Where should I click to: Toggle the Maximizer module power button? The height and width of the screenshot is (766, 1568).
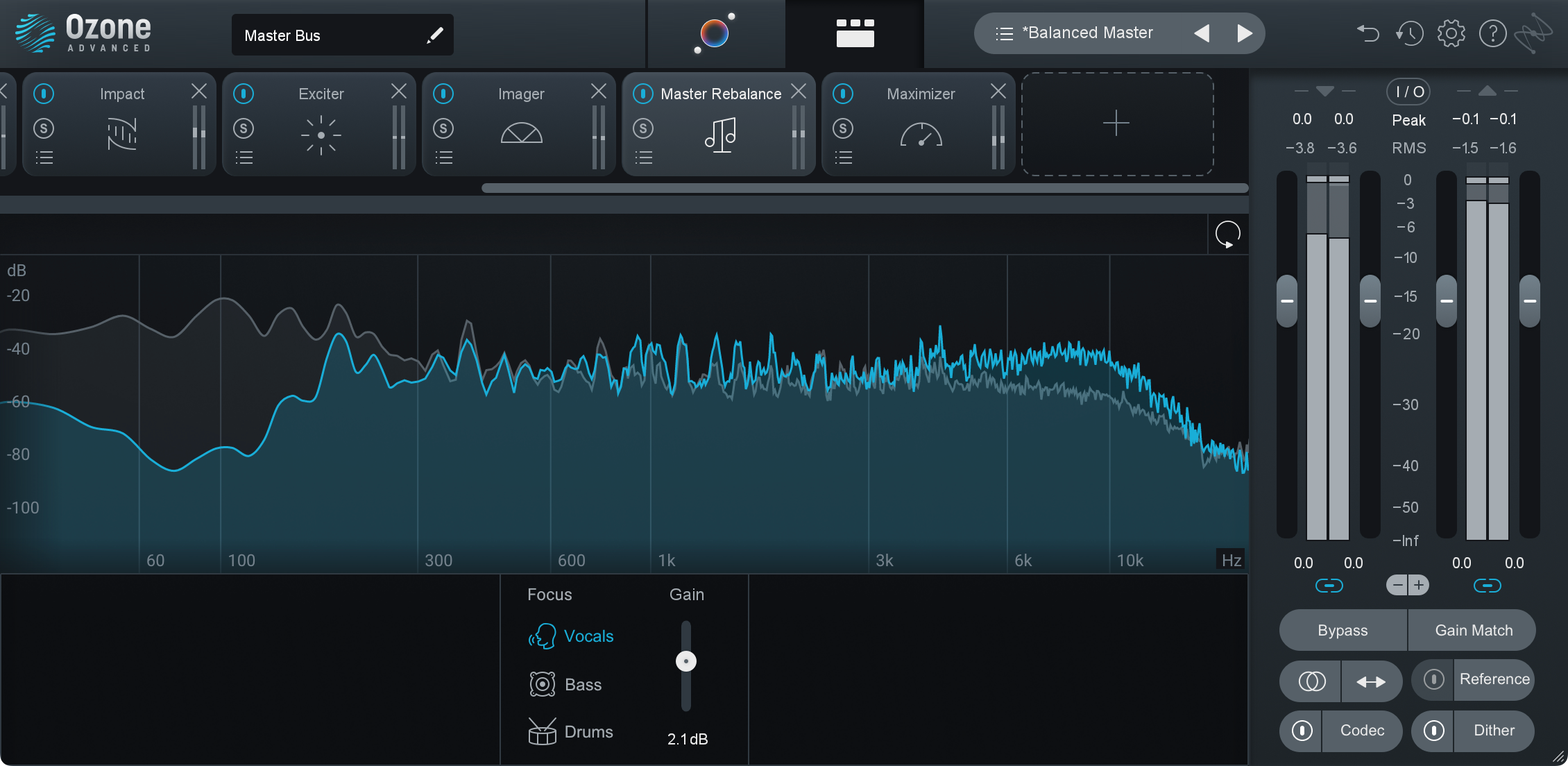click(843, 93)
